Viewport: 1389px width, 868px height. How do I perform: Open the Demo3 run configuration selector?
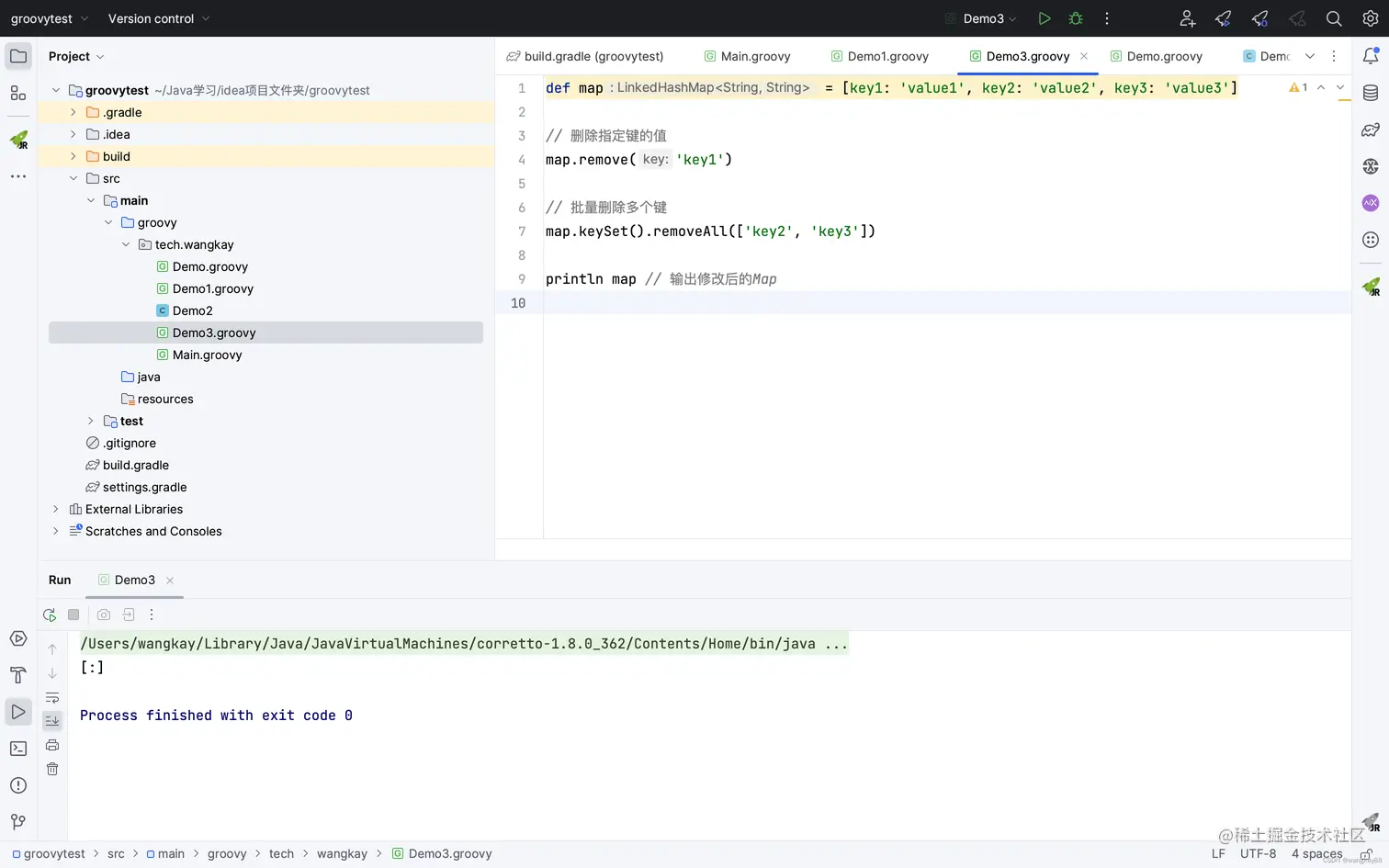click(981, 18)
